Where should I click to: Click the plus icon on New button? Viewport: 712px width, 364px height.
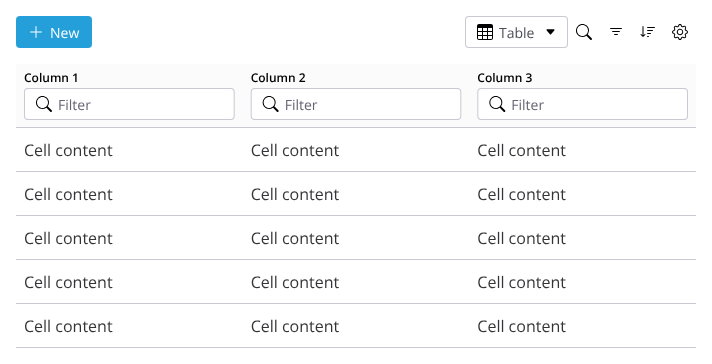click(x=36, y=32)
